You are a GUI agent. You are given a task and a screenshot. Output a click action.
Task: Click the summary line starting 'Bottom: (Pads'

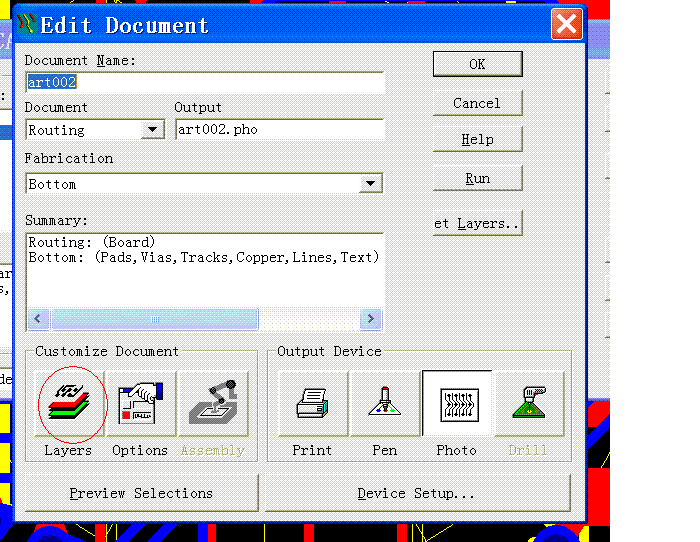coord(204,257)
